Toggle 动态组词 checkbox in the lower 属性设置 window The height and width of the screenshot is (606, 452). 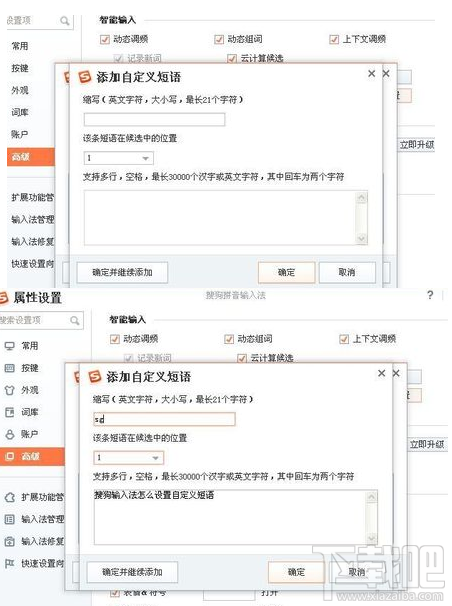point(229,339)
